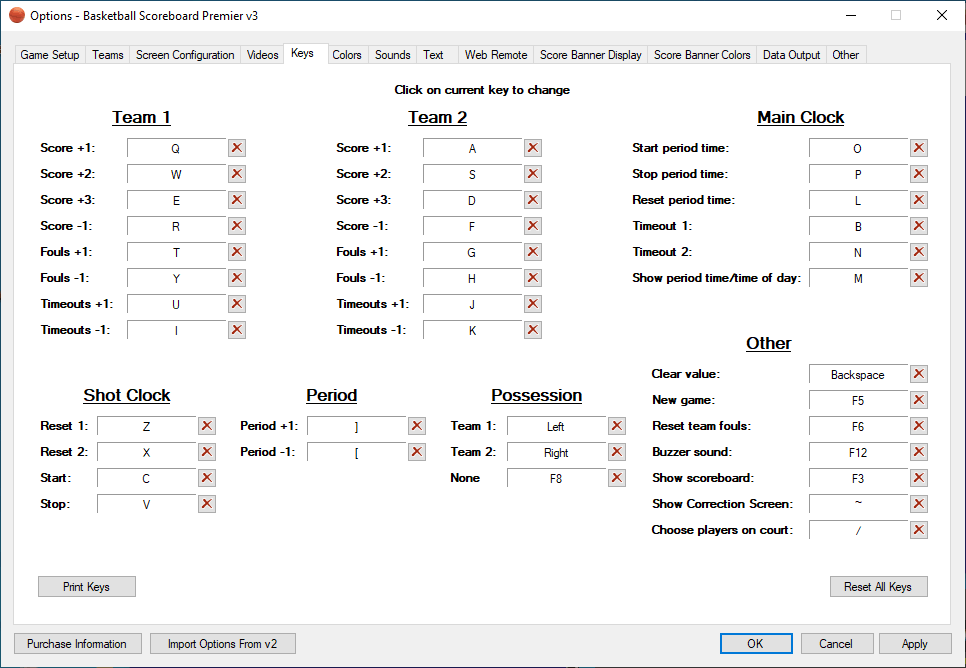Open the Sounds tab
This screenshot has height=668, width=966.
393,55
